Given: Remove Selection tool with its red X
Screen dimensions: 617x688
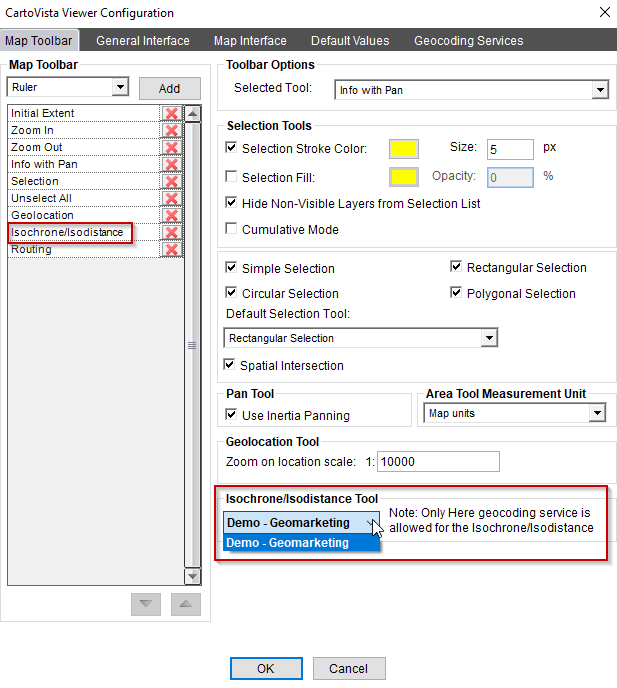Looking at the screenshot, I should 172,182.
